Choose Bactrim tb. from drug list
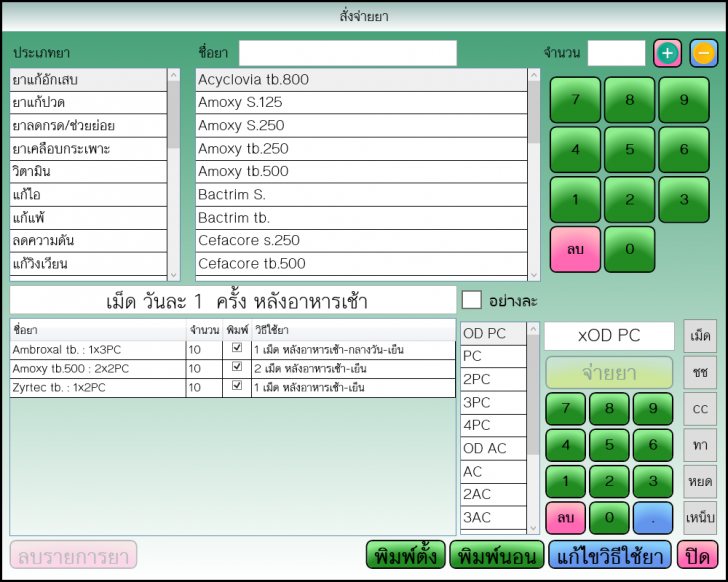 click(x=361, y=218)
